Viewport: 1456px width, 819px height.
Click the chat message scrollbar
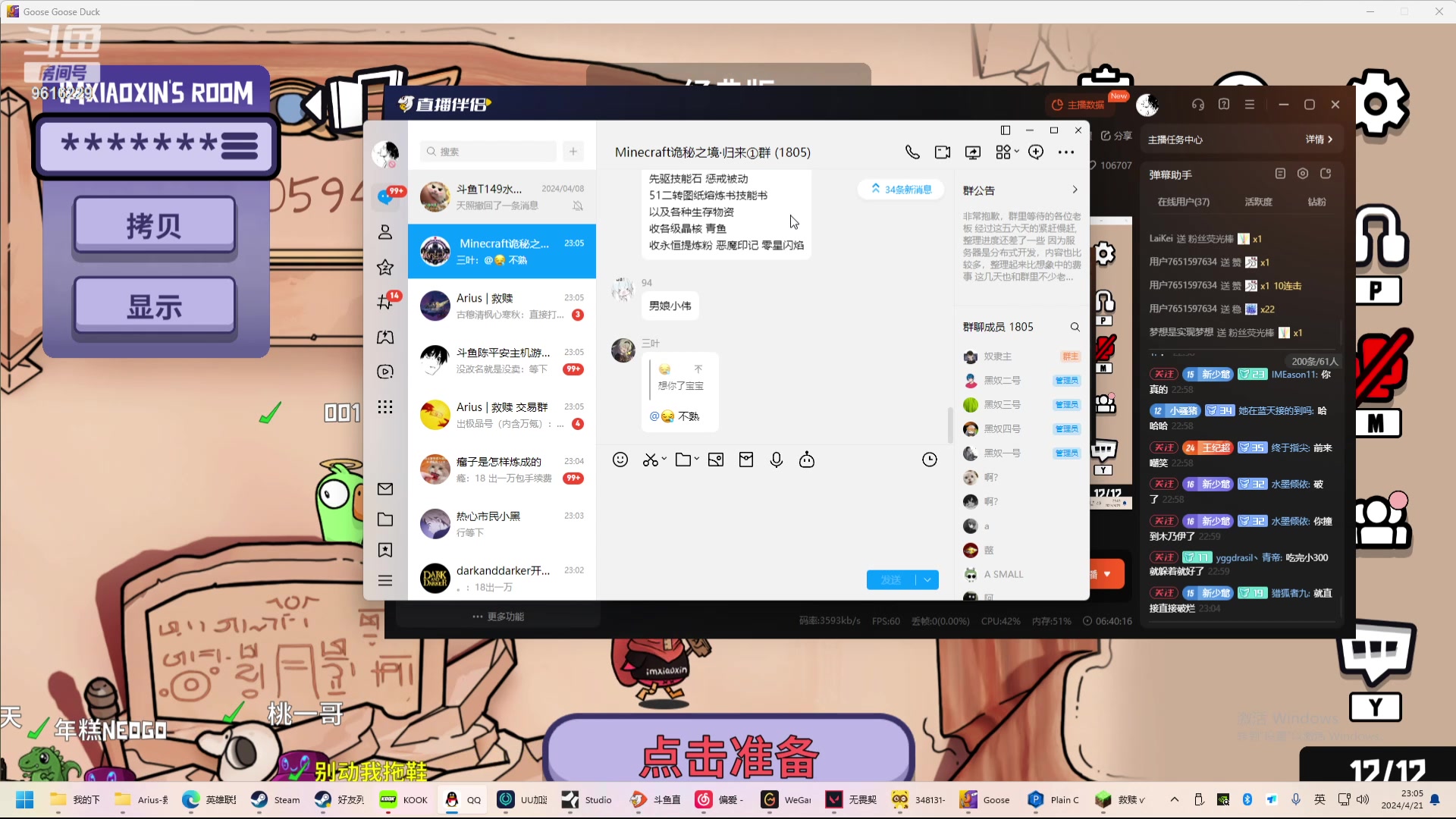click(x=950, y=425)
